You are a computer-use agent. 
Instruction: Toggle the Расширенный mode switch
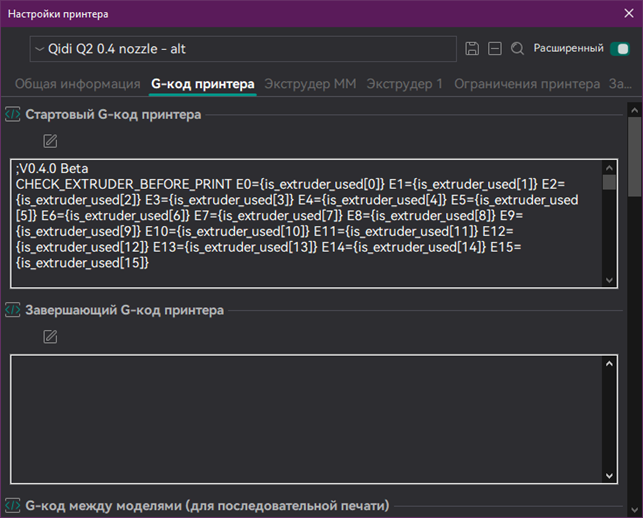tap(619, 48)
